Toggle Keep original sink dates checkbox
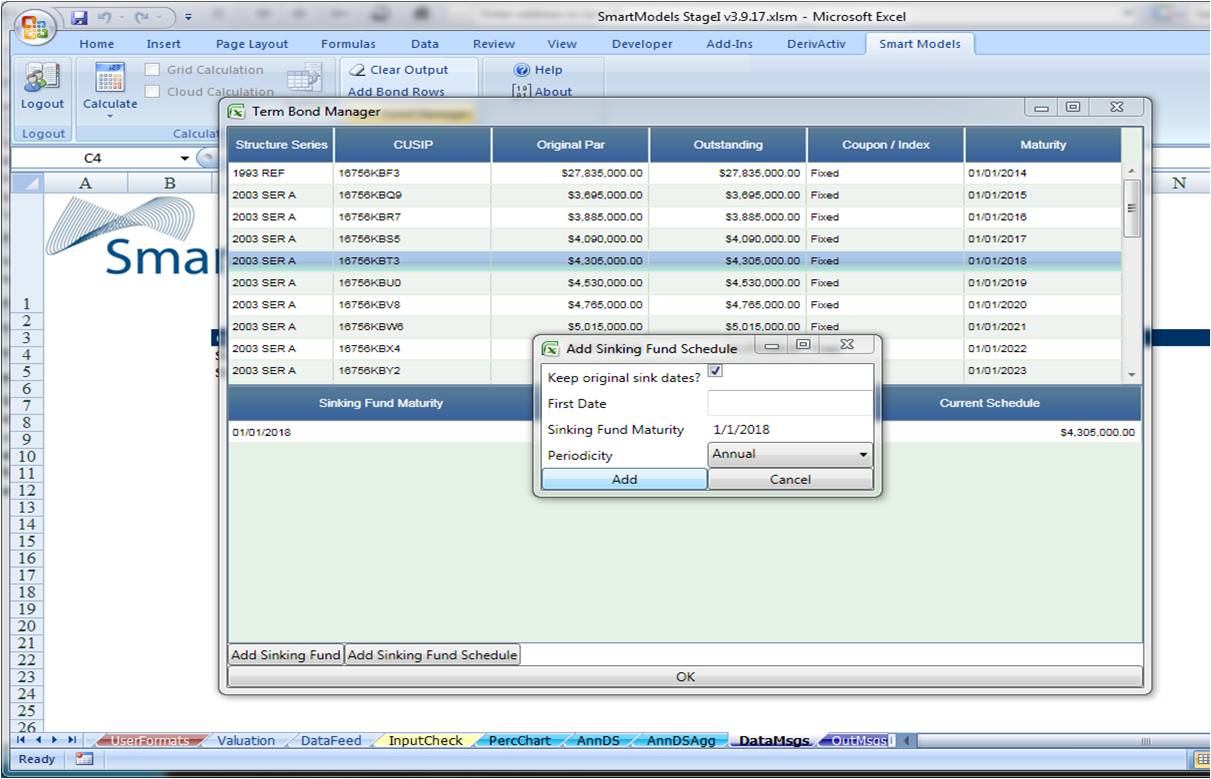The height and width of the screenshot is (779, 1211). coord(716,371)
